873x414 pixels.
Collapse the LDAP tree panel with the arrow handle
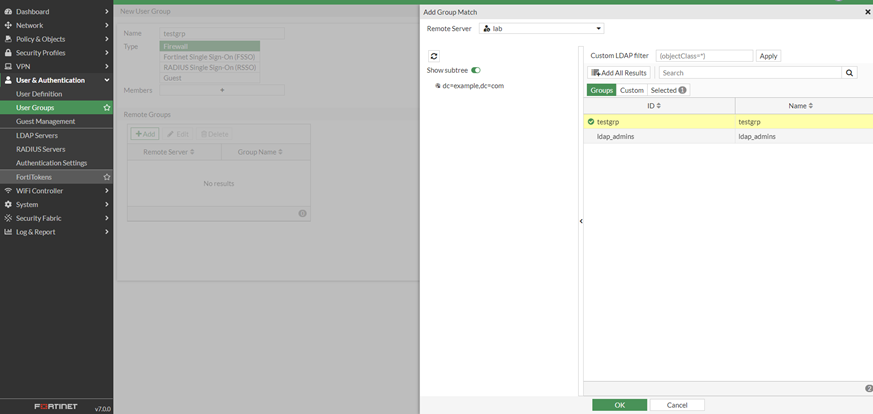tap(581, 221)
